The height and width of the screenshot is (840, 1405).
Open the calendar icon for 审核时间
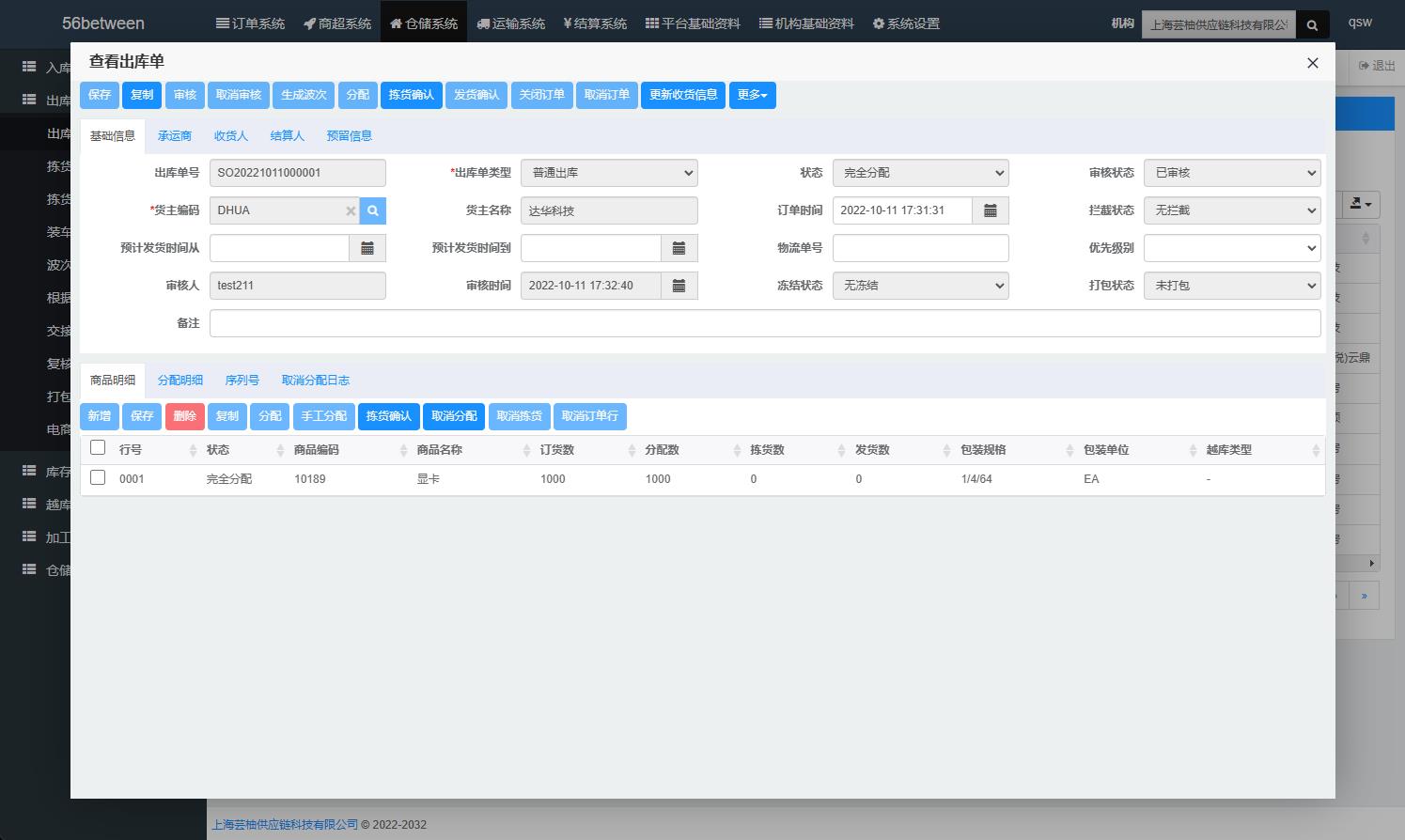pos(679,286)
